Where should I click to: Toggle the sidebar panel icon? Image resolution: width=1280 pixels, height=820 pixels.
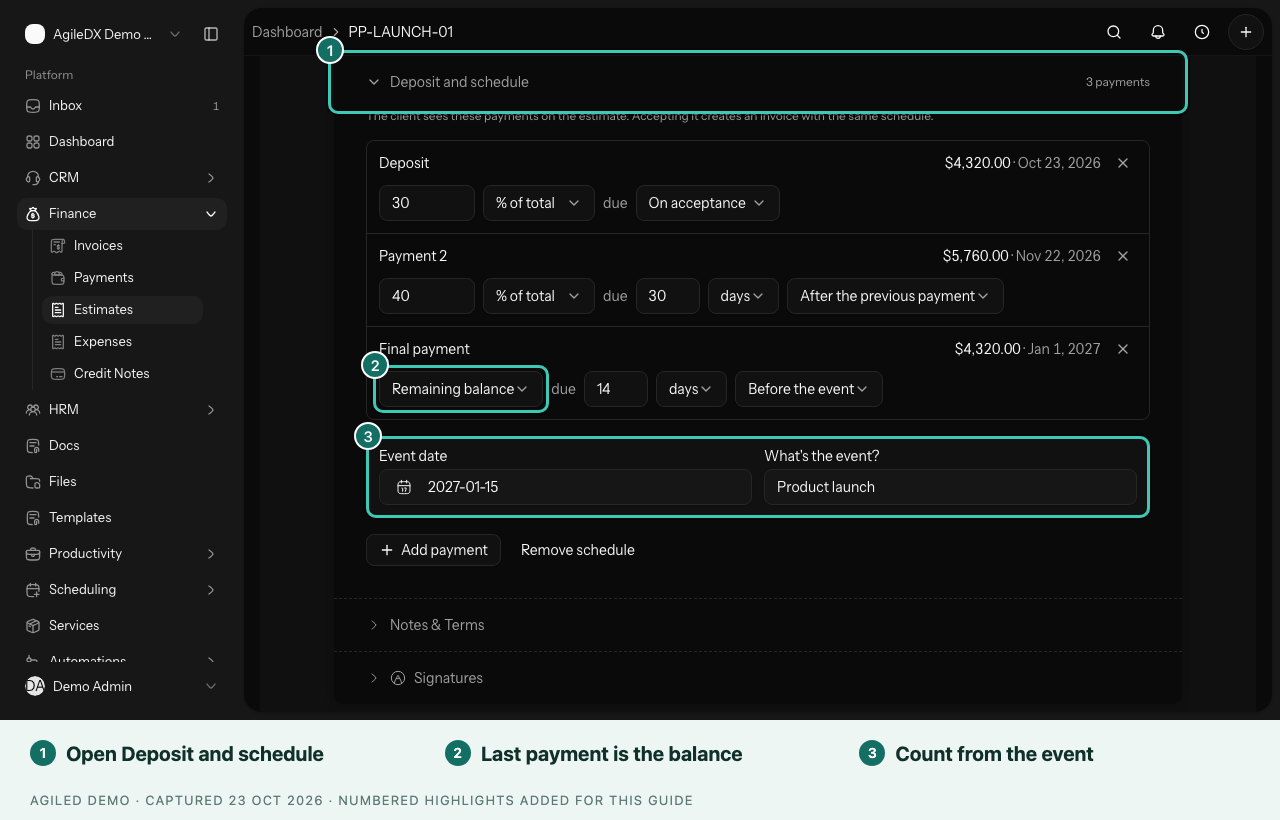[211, 34]
